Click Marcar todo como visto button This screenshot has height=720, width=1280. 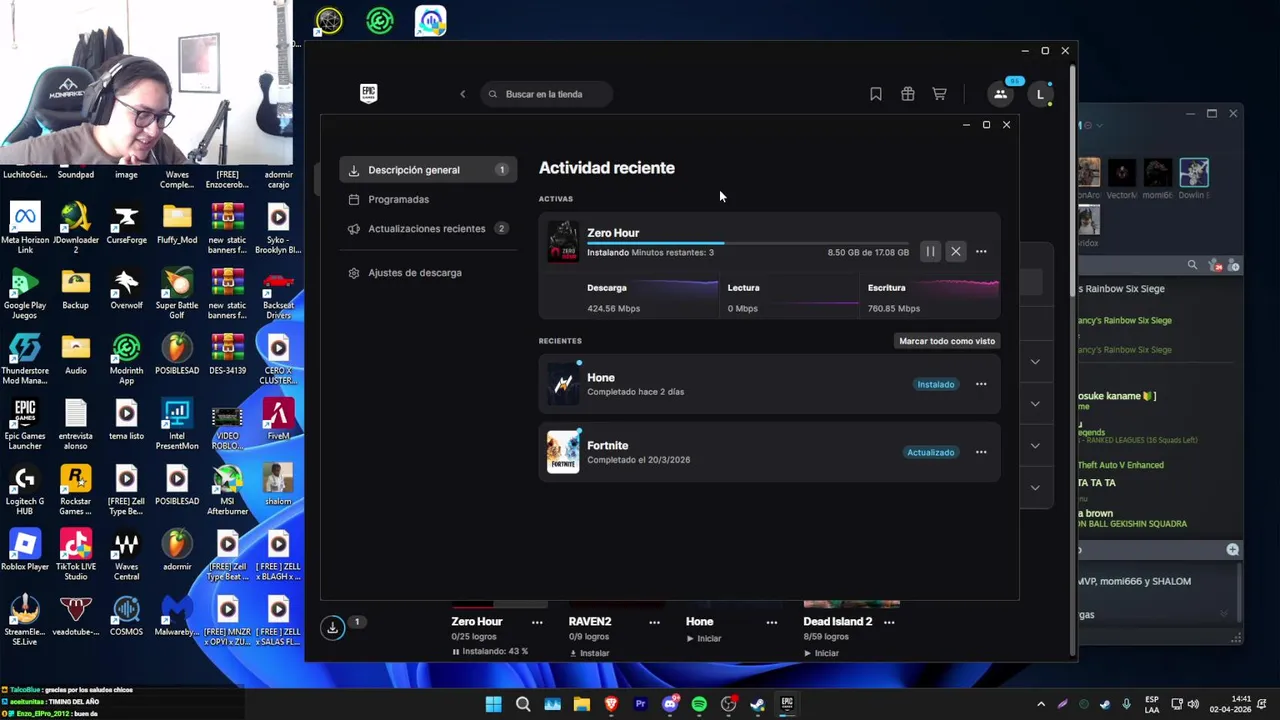[x=947, y=341]
